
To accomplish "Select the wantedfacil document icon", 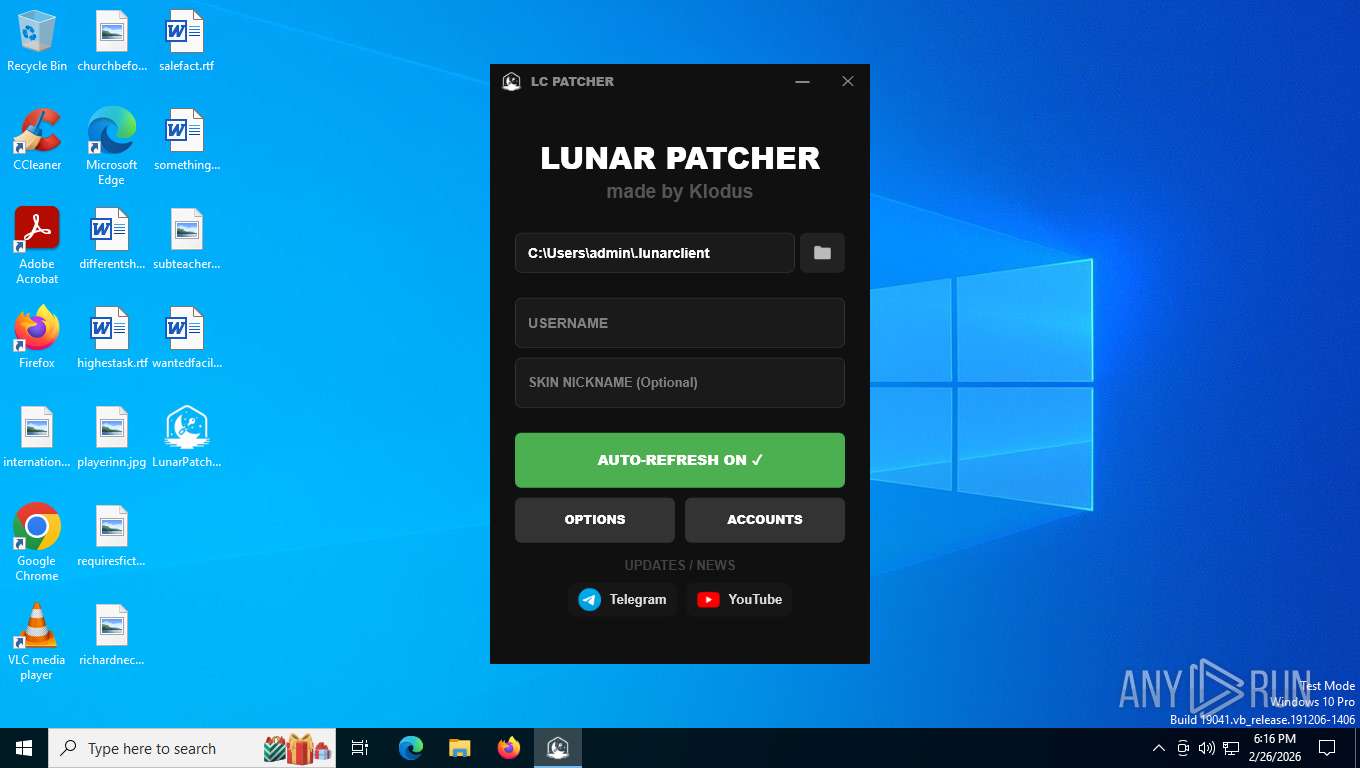I will coord(186,338).
